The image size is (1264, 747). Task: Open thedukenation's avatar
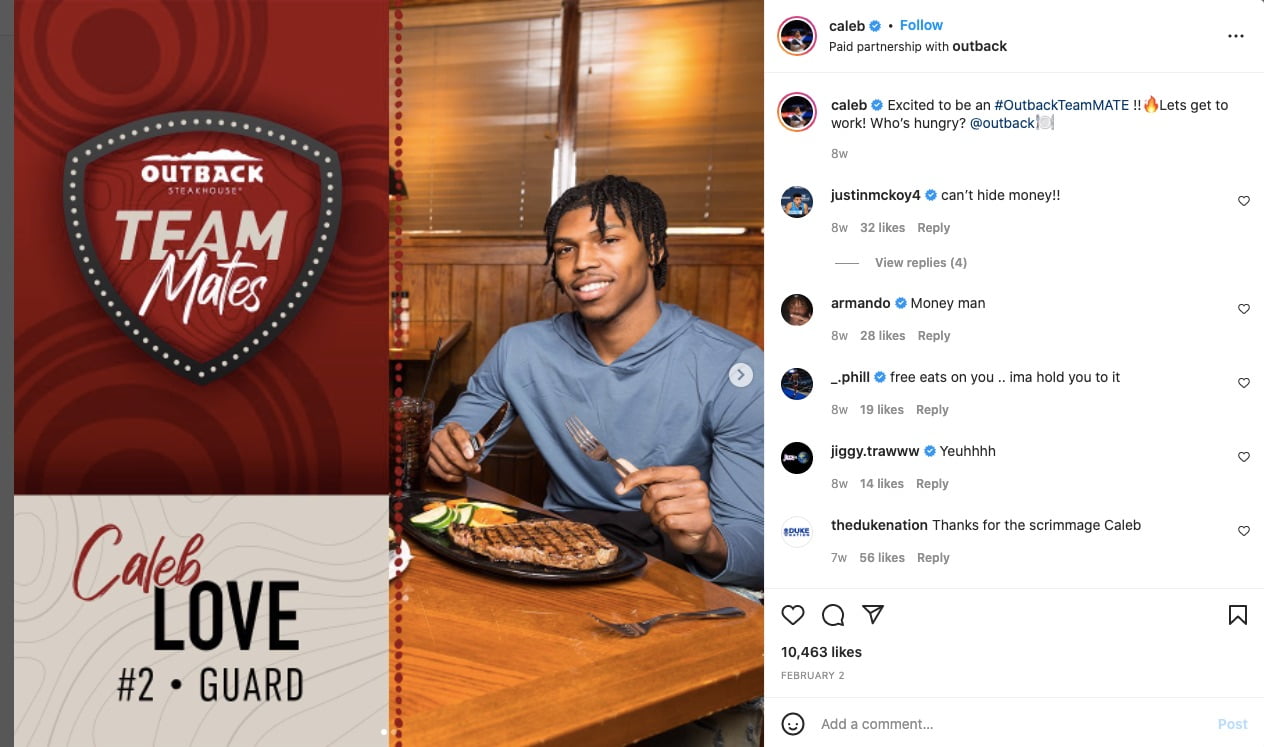[x=797, y=532]
